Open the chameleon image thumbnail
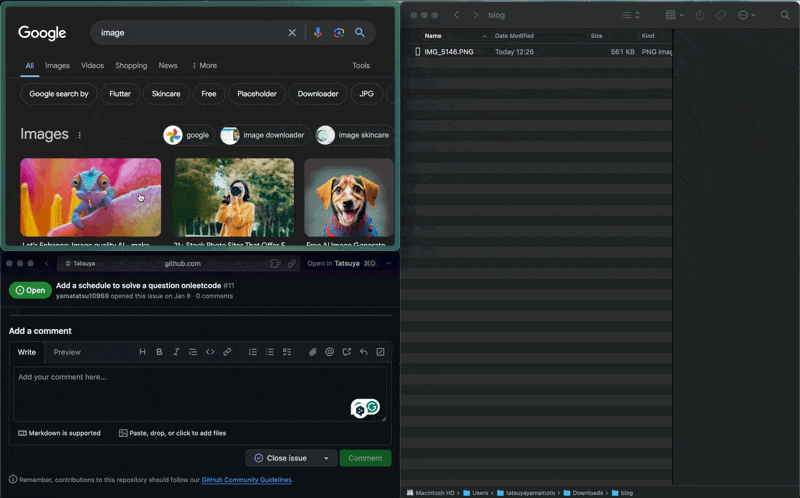This screenshot has width=800, height=498. (x=90, y=197)
